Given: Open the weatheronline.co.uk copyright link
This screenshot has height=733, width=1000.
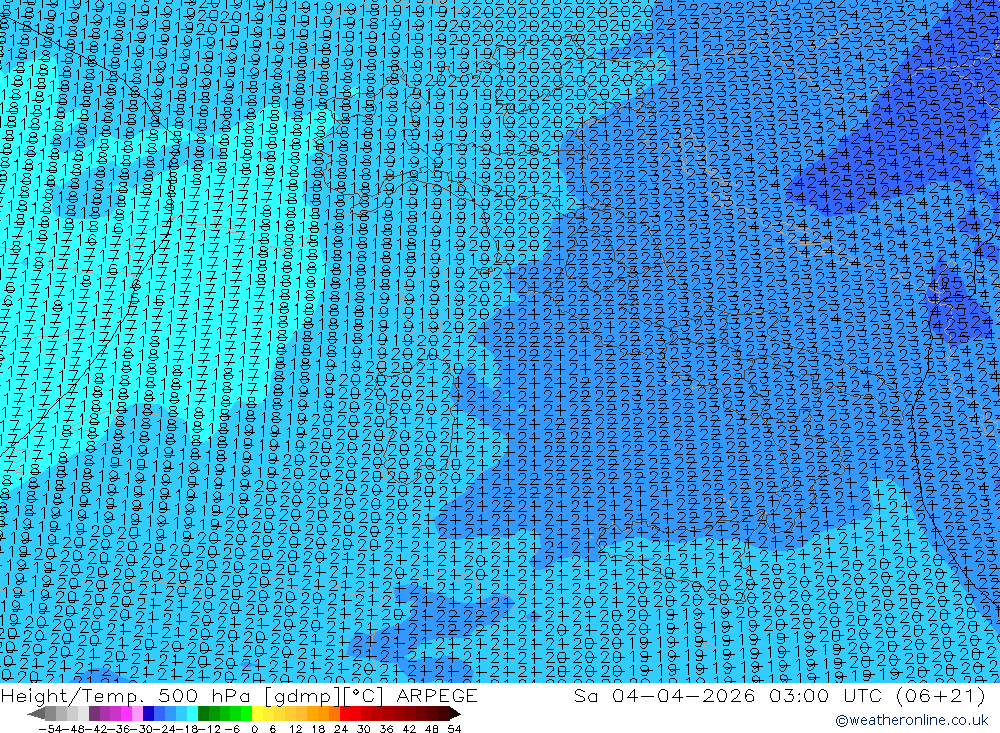Looking at the screenshot, I should [911, 720].
